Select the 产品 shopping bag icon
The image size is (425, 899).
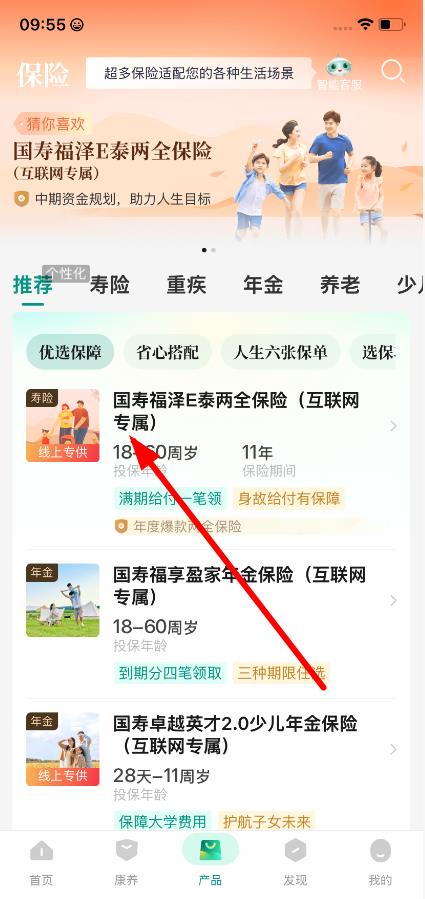click(210, 850)
